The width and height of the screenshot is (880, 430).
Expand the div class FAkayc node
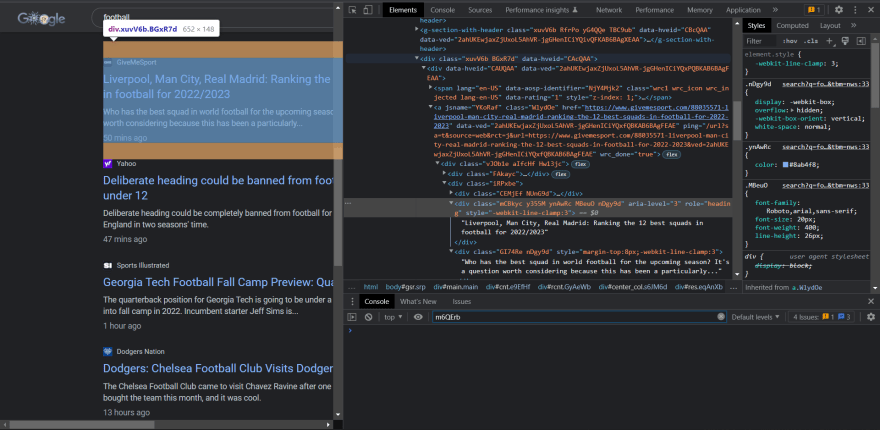pyautogui.click(x=444, y=174)
